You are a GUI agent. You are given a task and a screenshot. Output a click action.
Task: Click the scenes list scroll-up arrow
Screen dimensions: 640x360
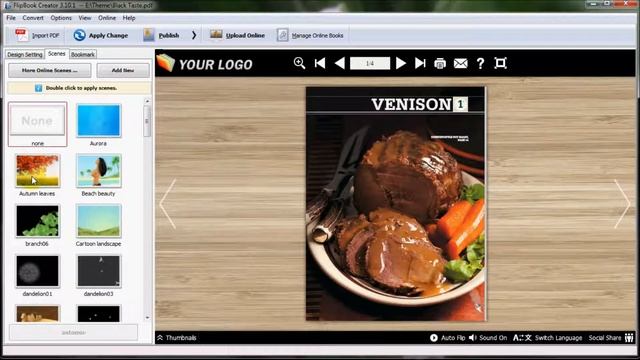click(147, 101)
